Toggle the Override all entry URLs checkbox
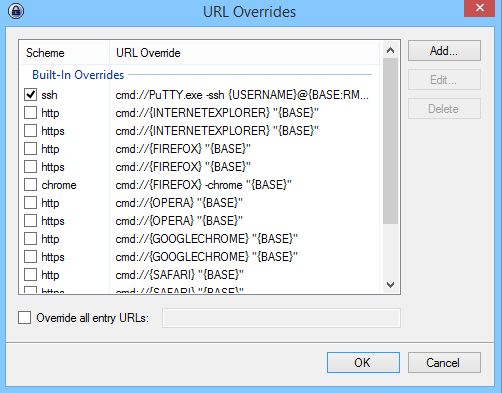This screenshot has height=393, width=502. (x=24, y=318)
